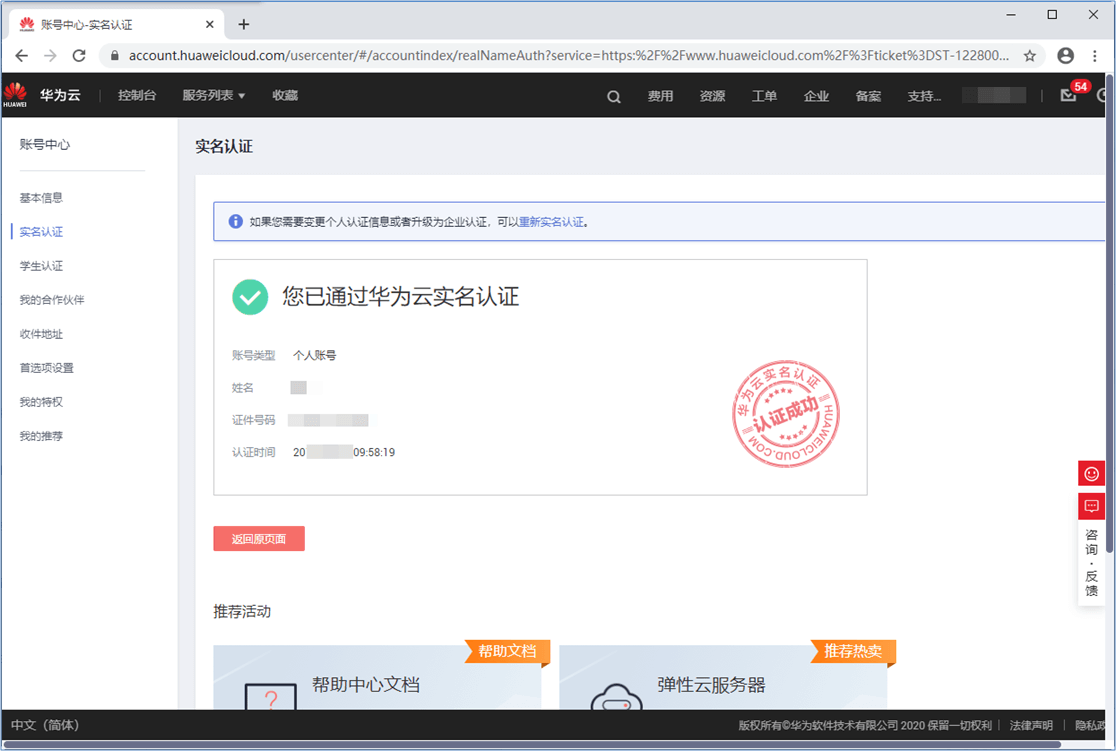Click the 重新实名认证 link
Screen dimensions: 1116x751
click(552, 222)
